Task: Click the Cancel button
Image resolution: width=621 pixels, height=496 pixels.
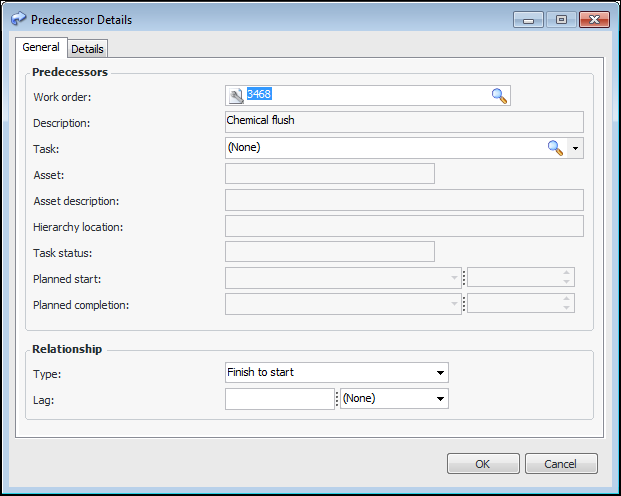Action: 561,464
